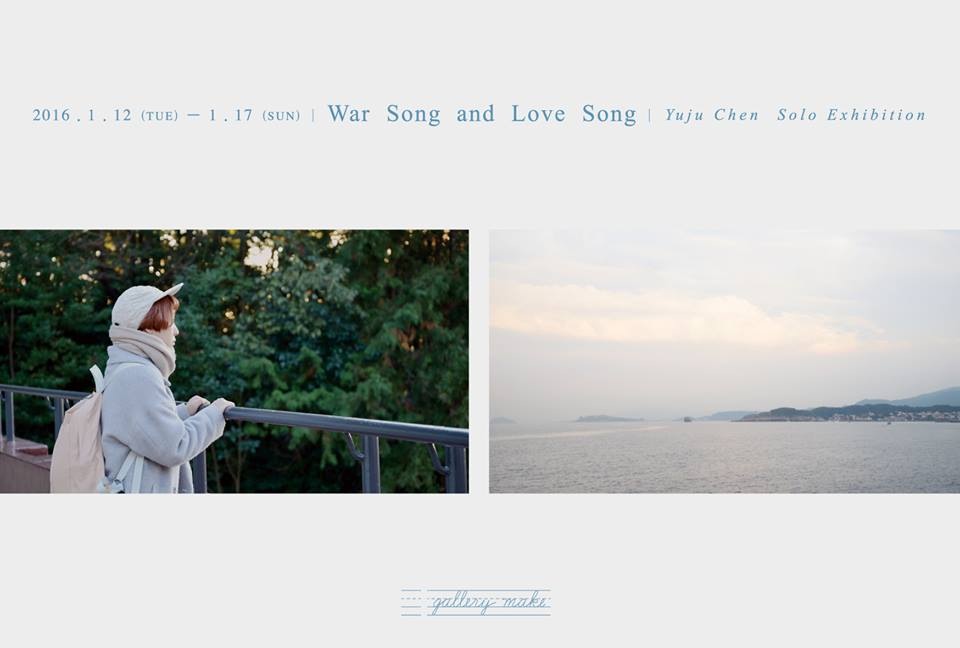Click the word Love in the title

click(x=538, y=114)
